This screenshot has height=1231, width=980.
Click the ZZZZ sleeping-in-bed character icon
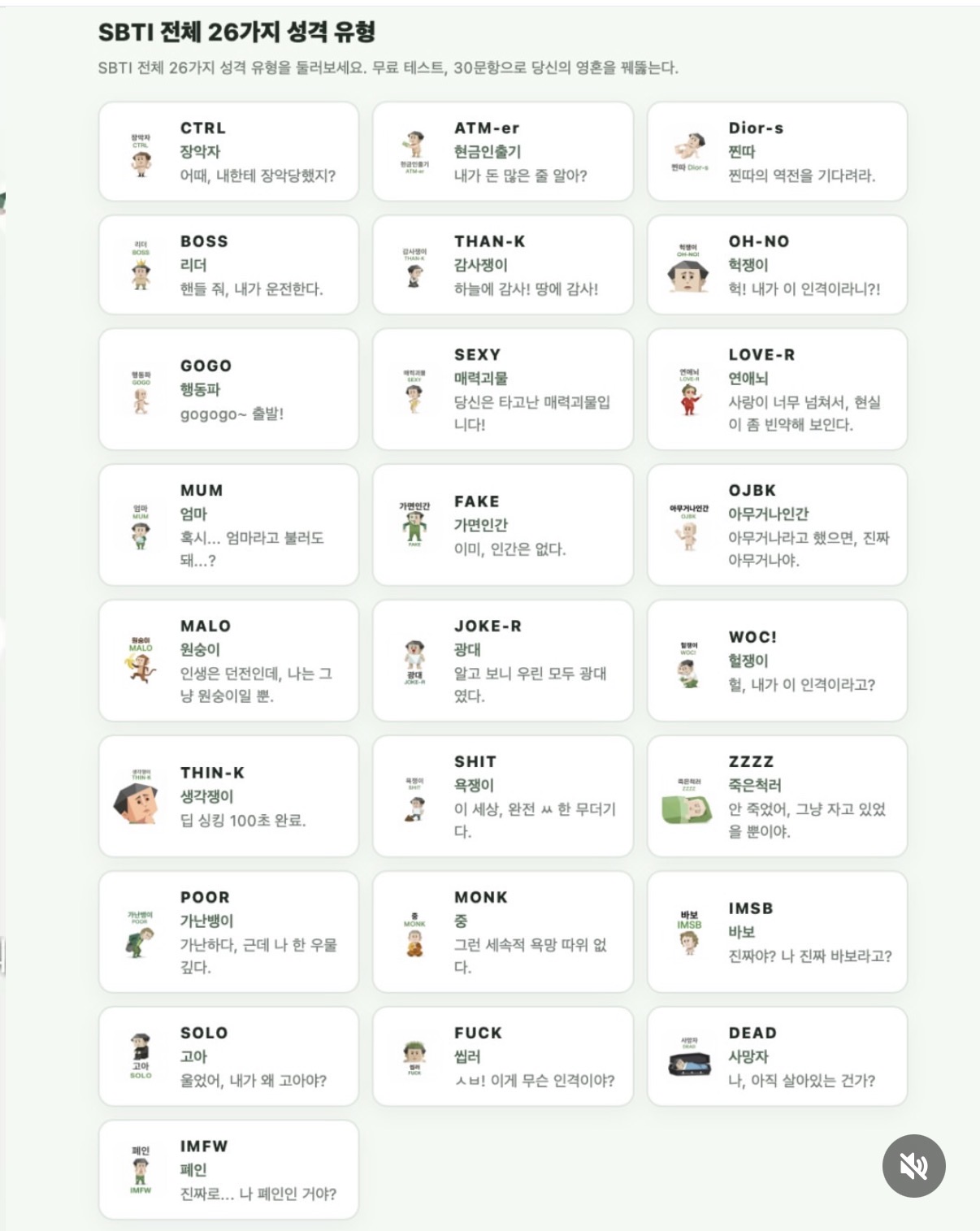click(x=688, y=807)
